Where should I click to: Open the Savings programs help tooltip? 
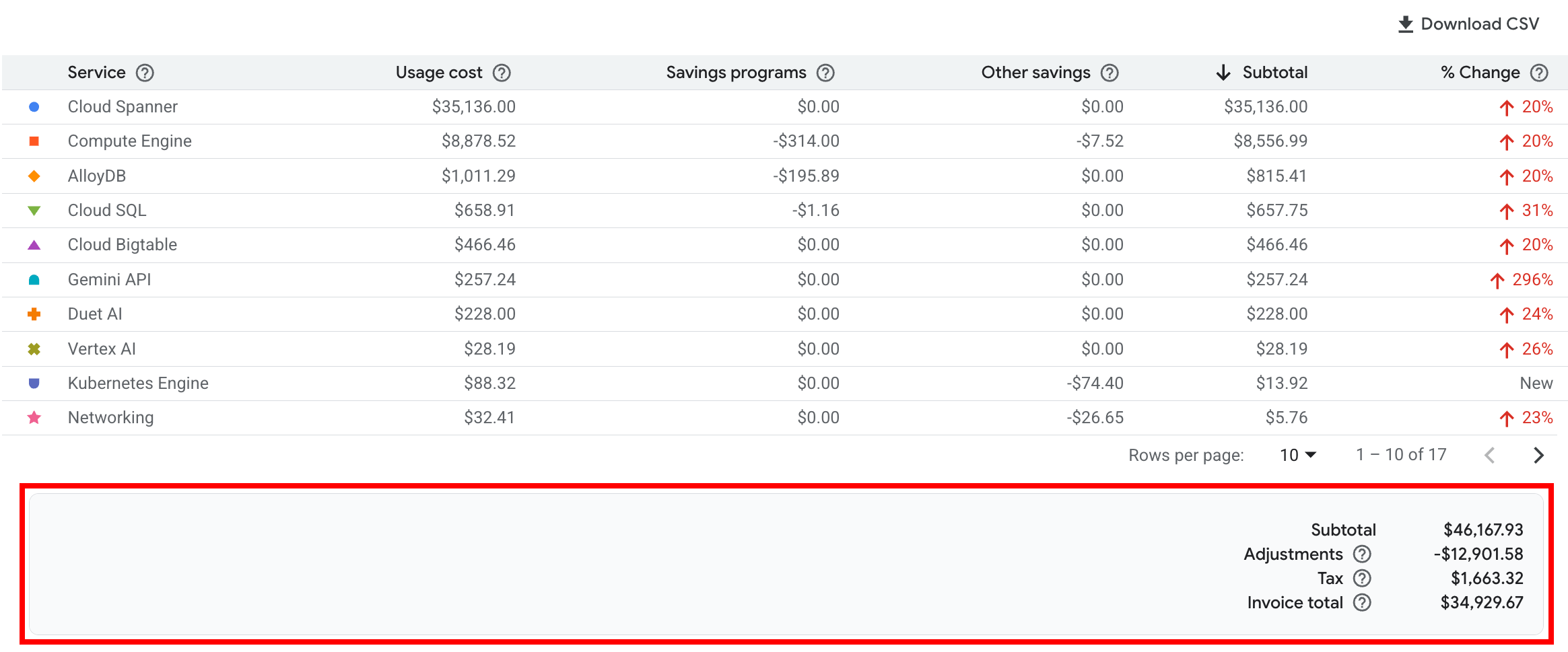[x=826, y=72]
